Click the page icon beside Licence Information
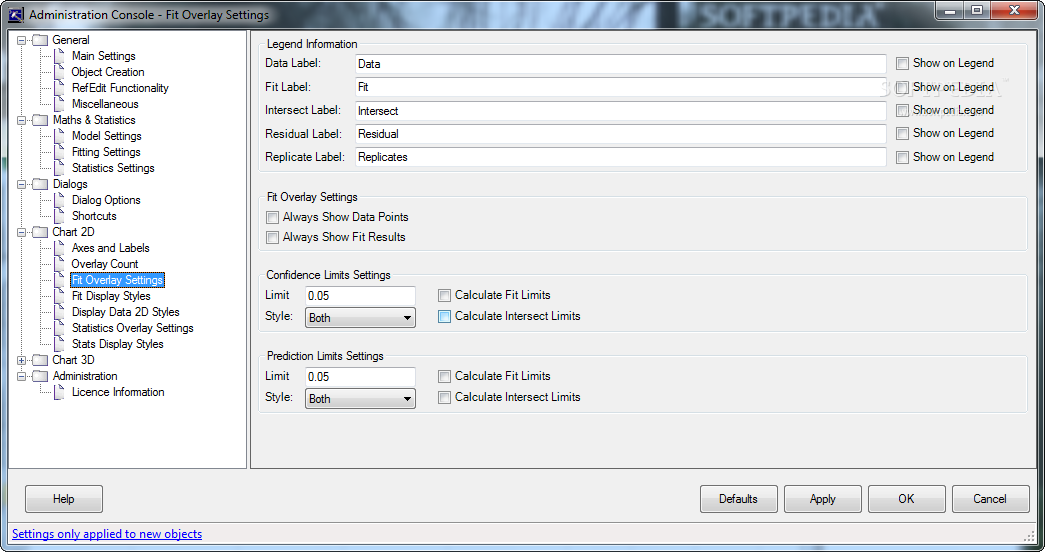Viewport: 1045px width, 552px height. [x=59, y=392]
